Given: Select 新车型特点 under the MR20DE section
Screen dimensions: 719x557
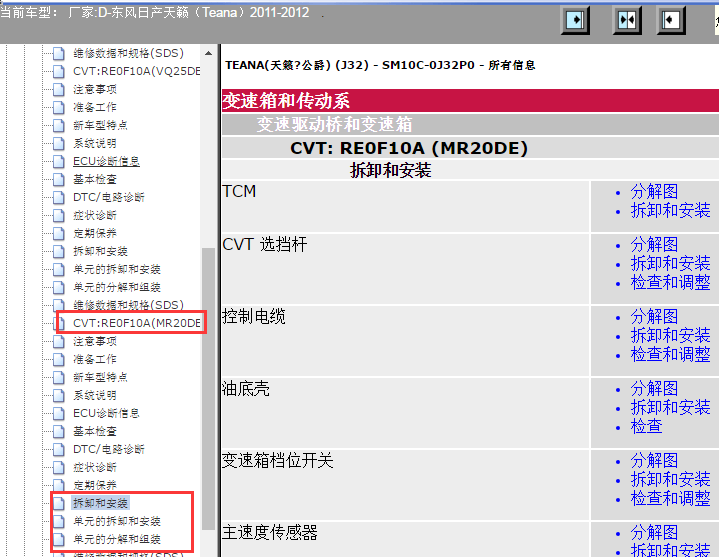Looking at the screenshot, I should (100, 377).
